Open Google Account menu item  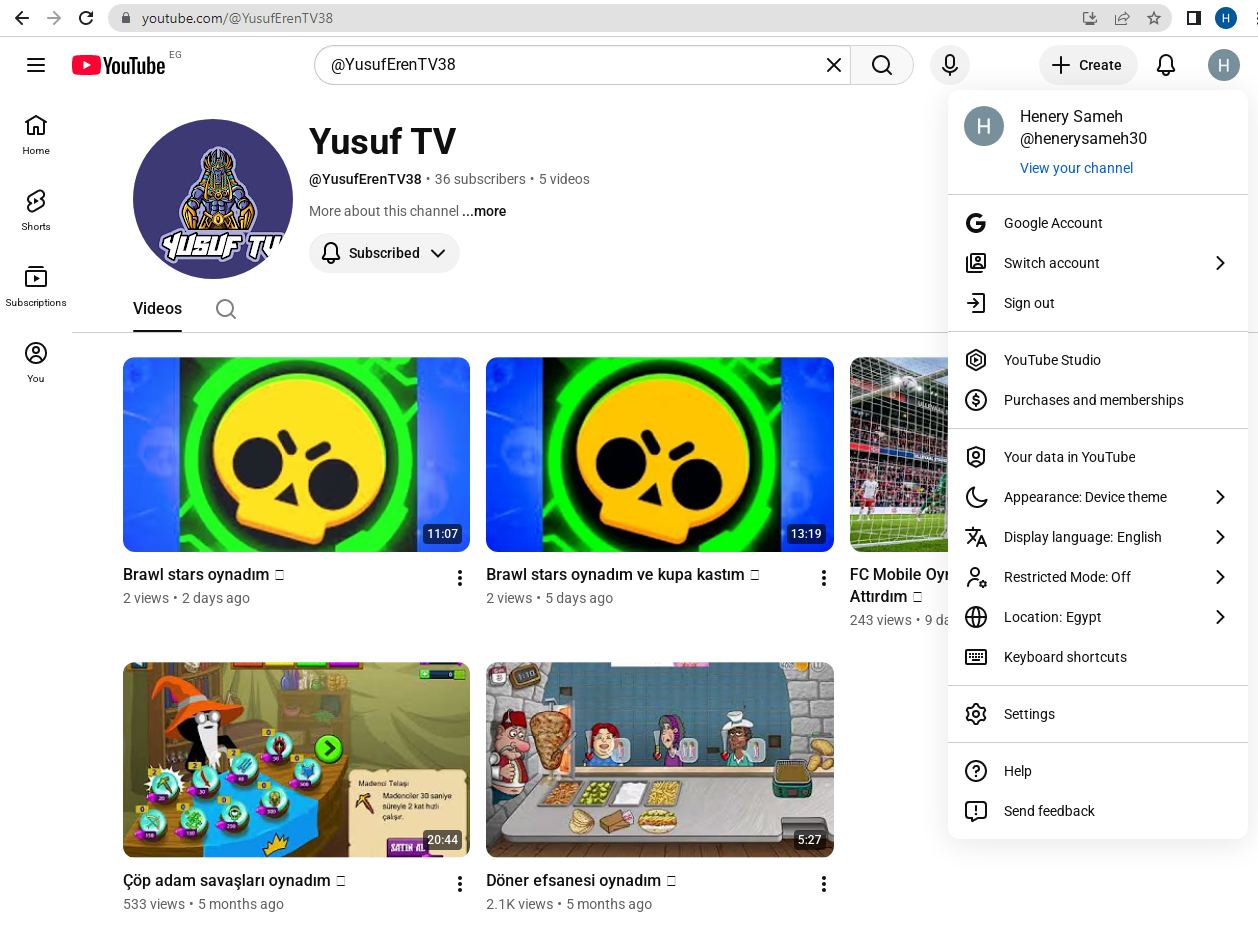[x=1098, y=223]
